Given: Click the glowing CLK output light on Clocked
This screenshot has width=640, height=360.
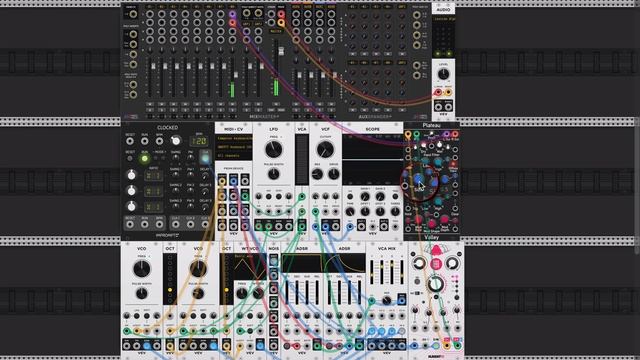Looking at the screenshot, I should pyautogui.click(x=205, y=158).
